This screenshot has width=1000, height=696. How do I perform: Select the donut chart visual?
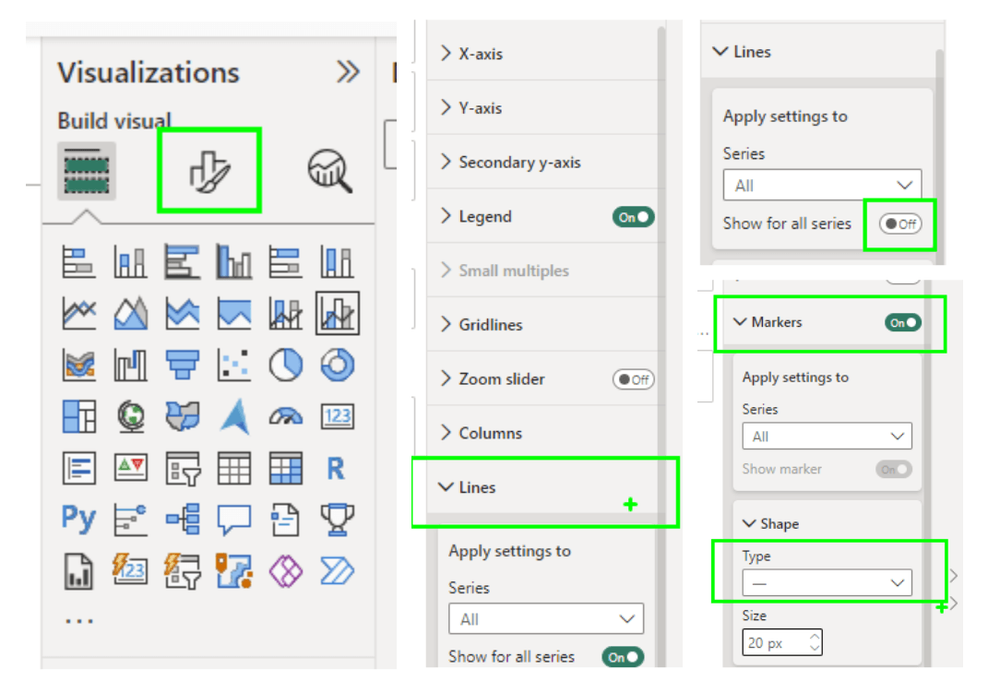tap(338, 365)
